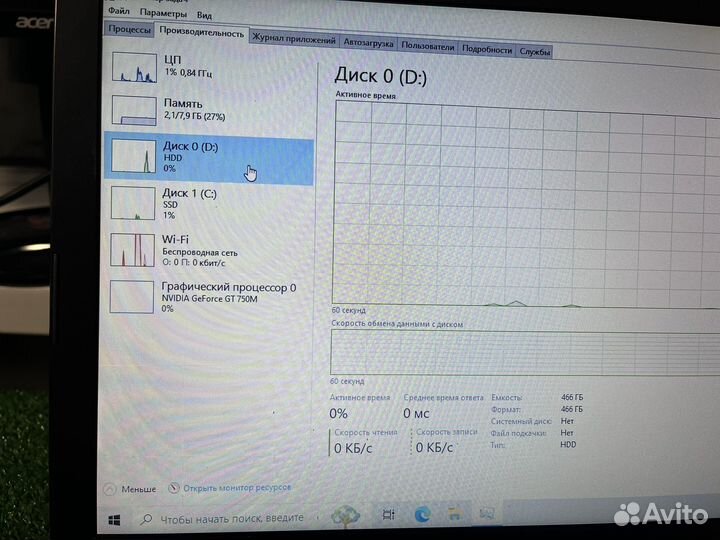
Task: Click the resource monitor icon
Action: [175, 488]
